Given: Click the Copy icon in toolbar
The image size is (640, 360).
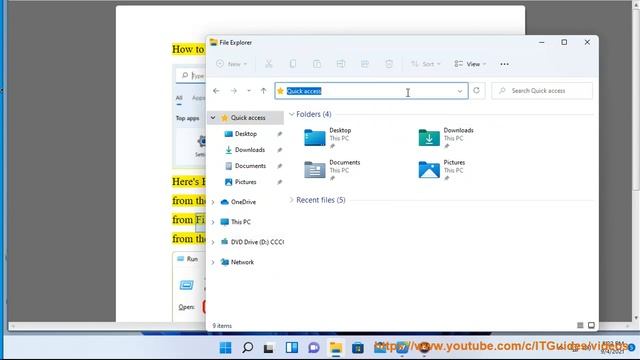Looking at the screenshot, I should 293,64.
